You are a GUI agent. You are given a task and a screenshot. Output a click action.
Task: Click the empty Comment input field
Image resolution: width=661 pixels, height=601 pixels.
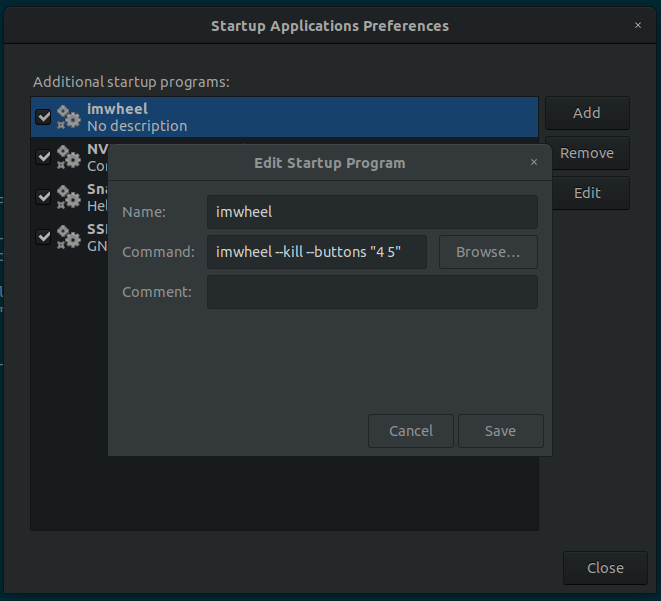372,292
